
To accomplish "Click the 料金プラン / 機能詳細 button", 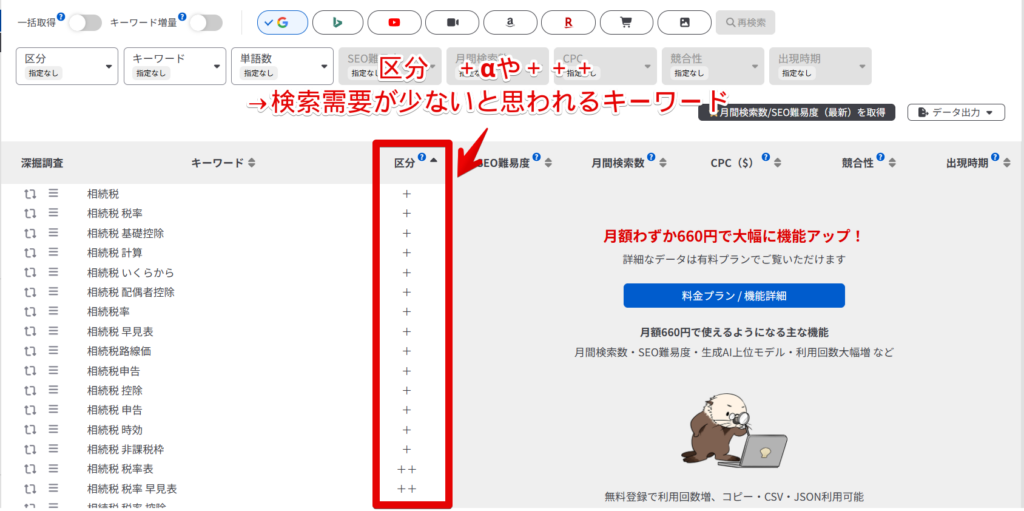I will (x=734, y=295).
